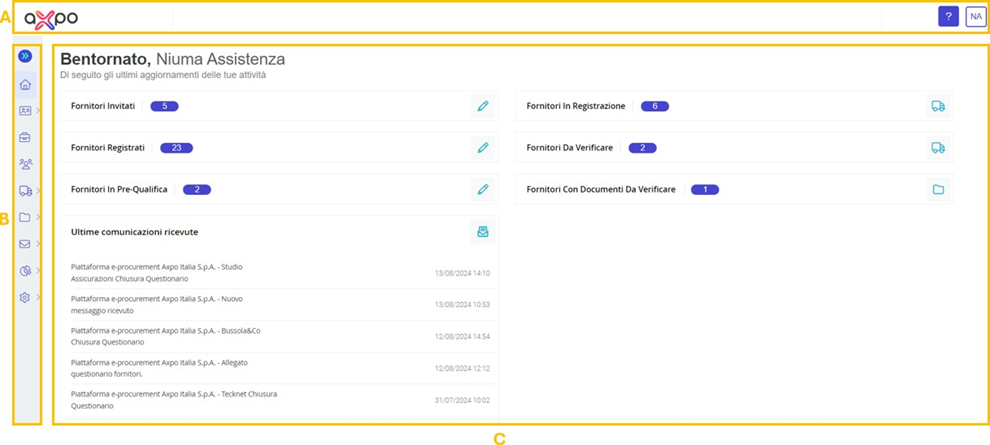Go to Home icon in sidebar
The width and height of the screenshot is (990, 445).
25,84
